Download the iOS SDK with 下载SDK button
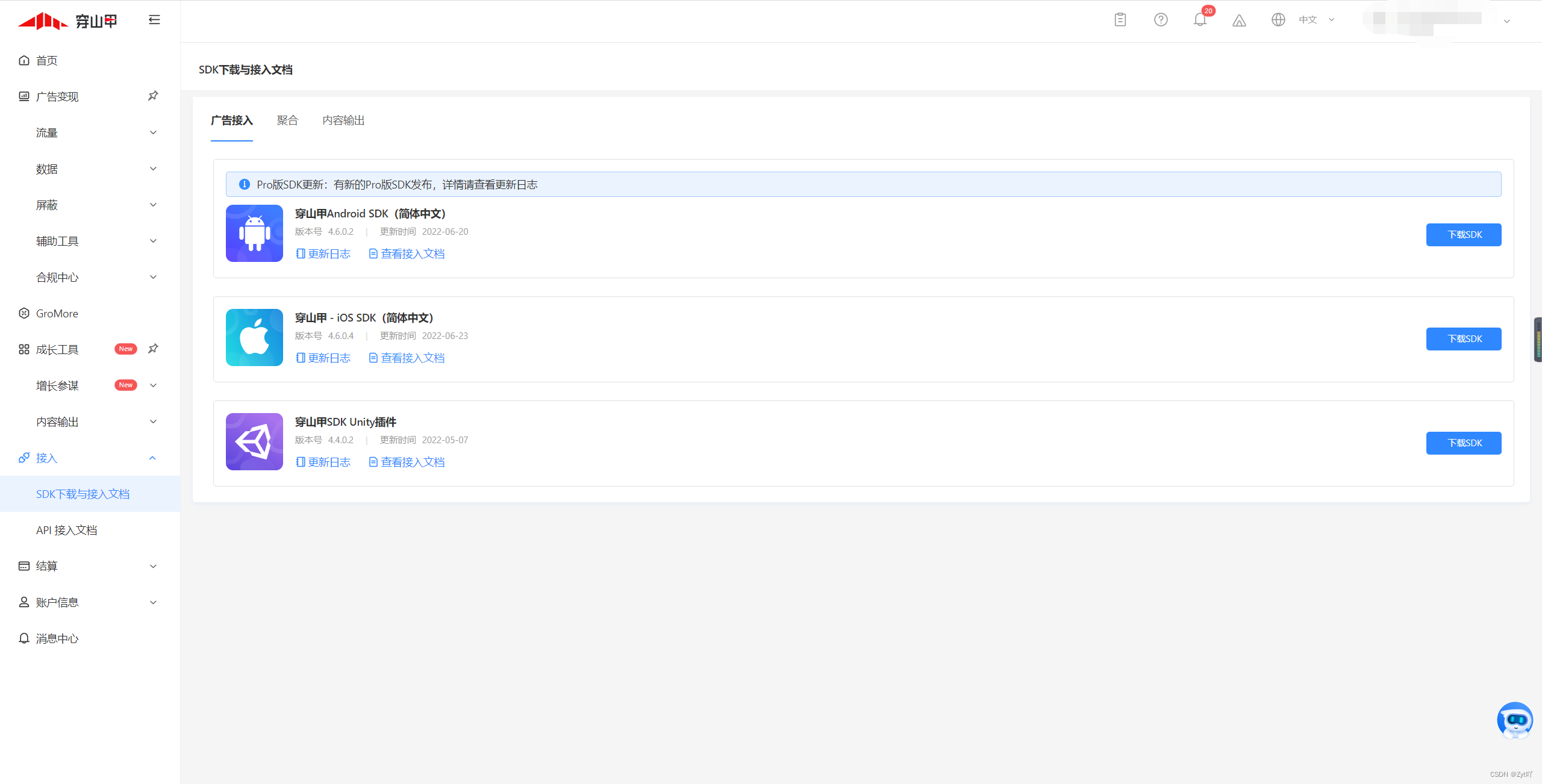Viewport: 1542px width, 784px height. click(1463, 339)
